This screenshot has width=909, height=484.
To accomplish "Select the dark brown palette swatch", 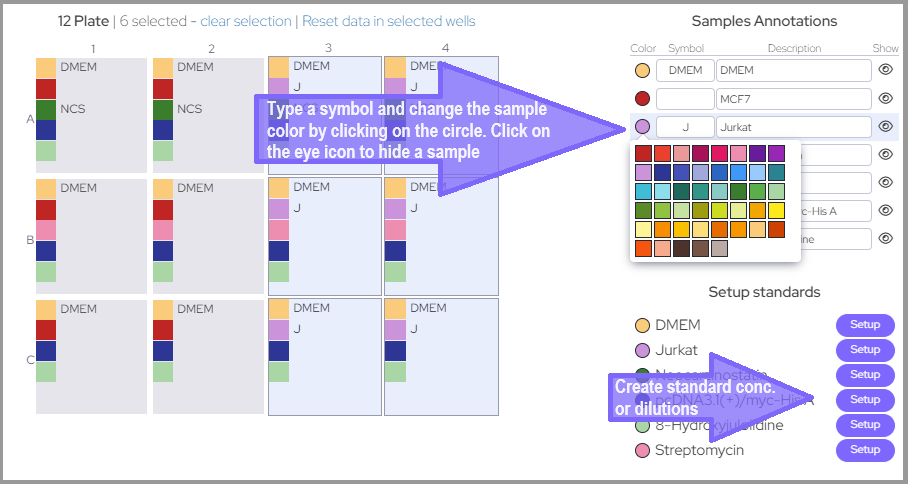I will (682, 249).
